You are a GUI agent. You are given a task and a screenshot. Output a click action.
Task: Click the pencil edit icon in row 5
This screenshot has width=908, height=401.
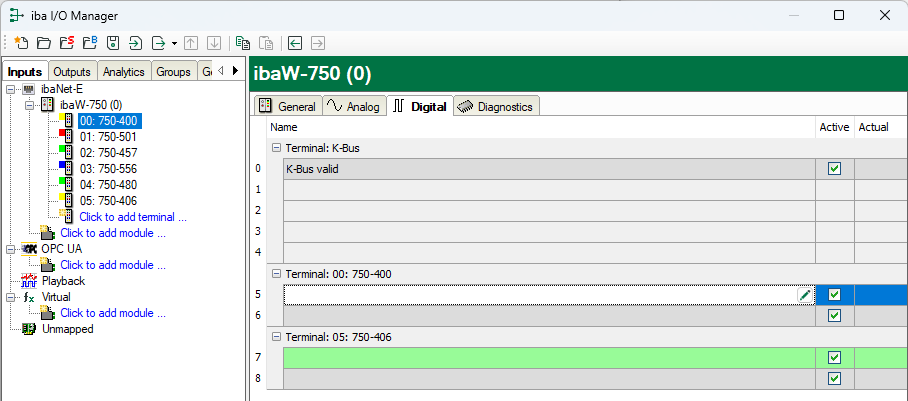805,295
